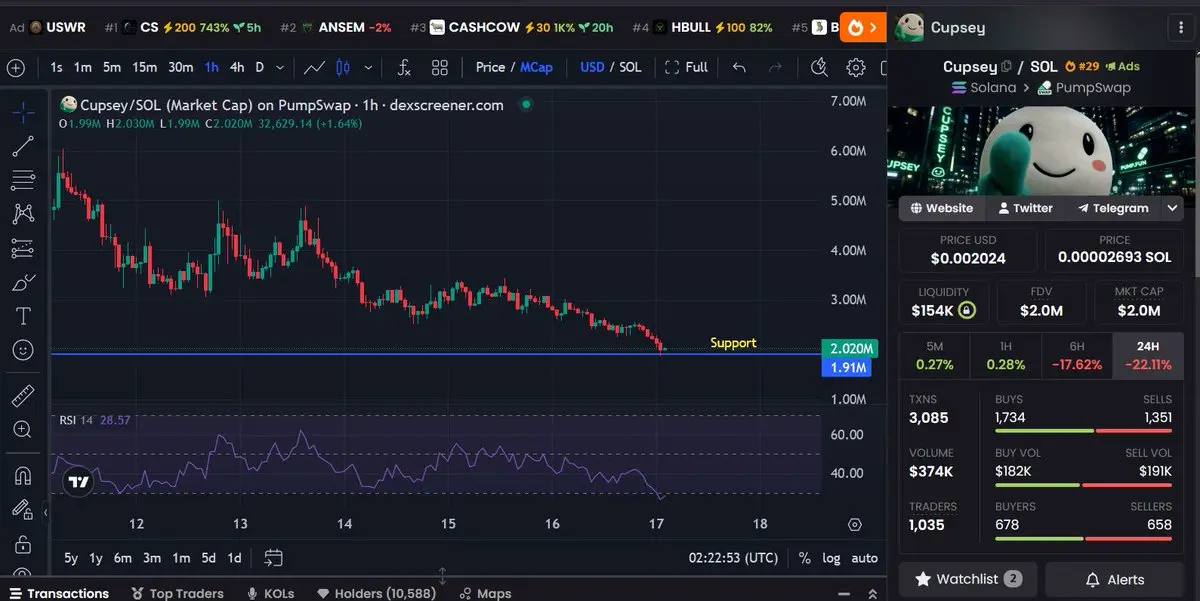Undo the last chart action
The image size is (1200, 601).
pyautogui.click(x=739, y=67)
